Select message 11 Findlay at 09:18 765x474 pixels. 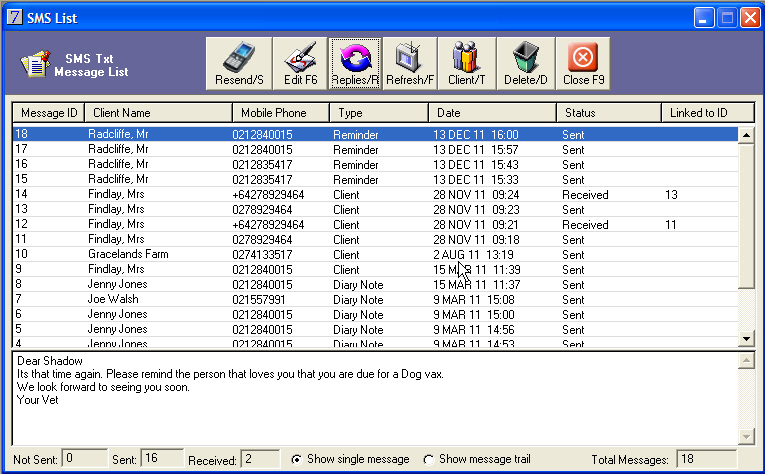(x=375, y=239)
